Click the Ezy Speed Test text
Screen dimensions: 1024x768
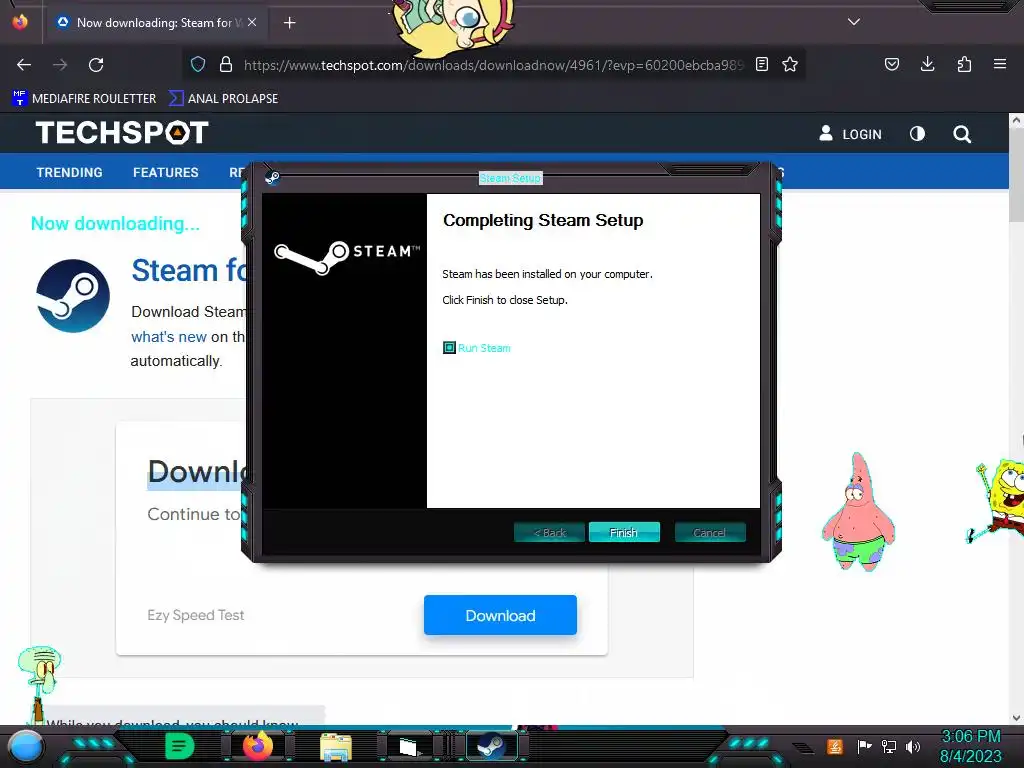point(196,615)
